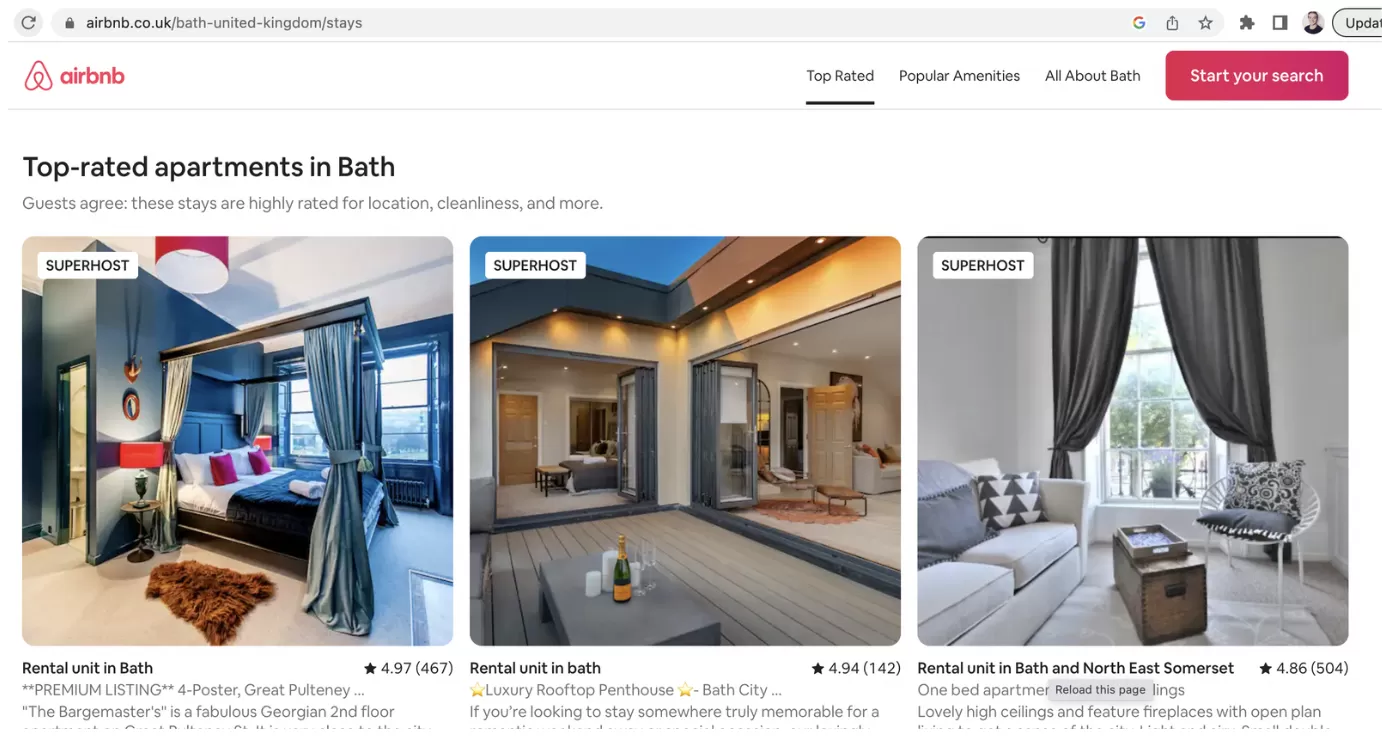Open 'Rental unit in Bath and North East Somerset' title
The image size is (1382, 744).
coord(1075,668)
